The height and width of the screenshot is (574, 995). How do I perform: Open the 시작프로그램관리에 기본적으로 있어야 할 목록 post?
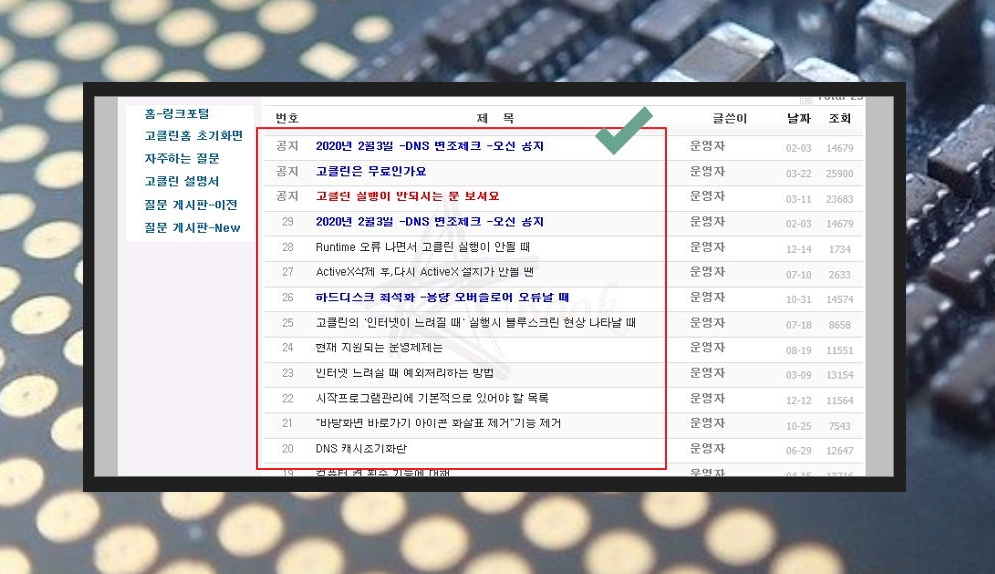(x=432, y=398)
